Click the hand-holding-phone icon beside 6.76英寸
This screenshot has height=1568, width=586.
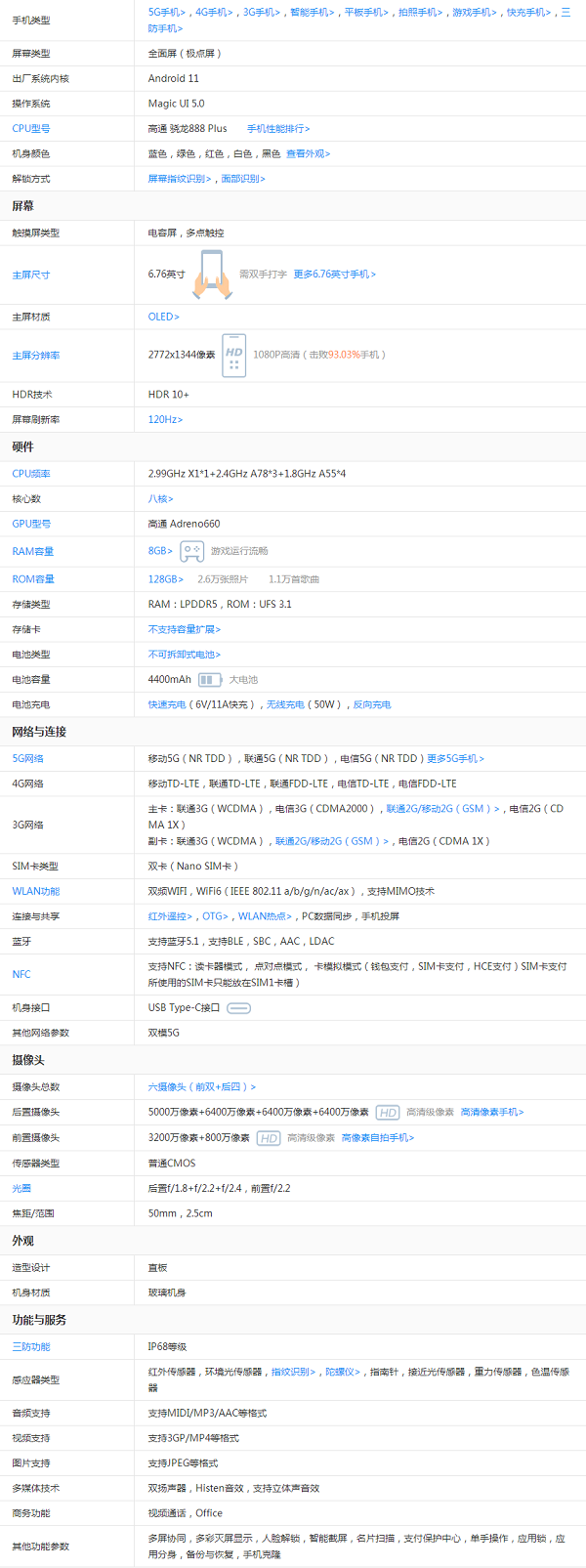tap(212, 275)
